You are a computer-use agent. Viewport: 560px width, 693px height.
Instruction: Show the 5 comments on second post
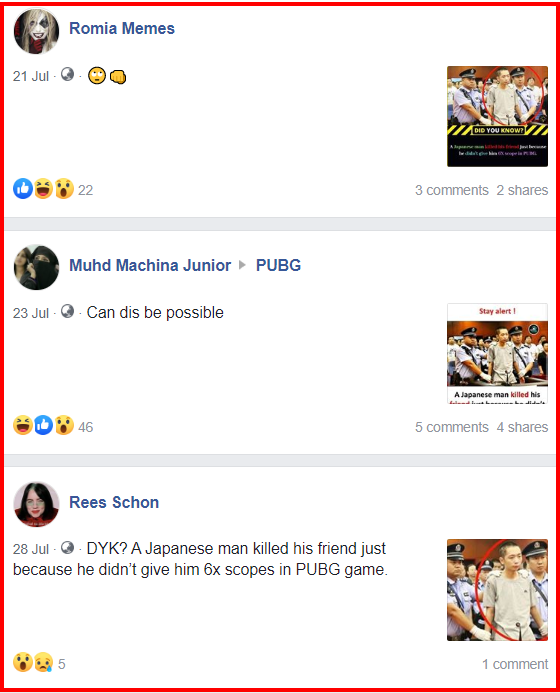[452, 427]
